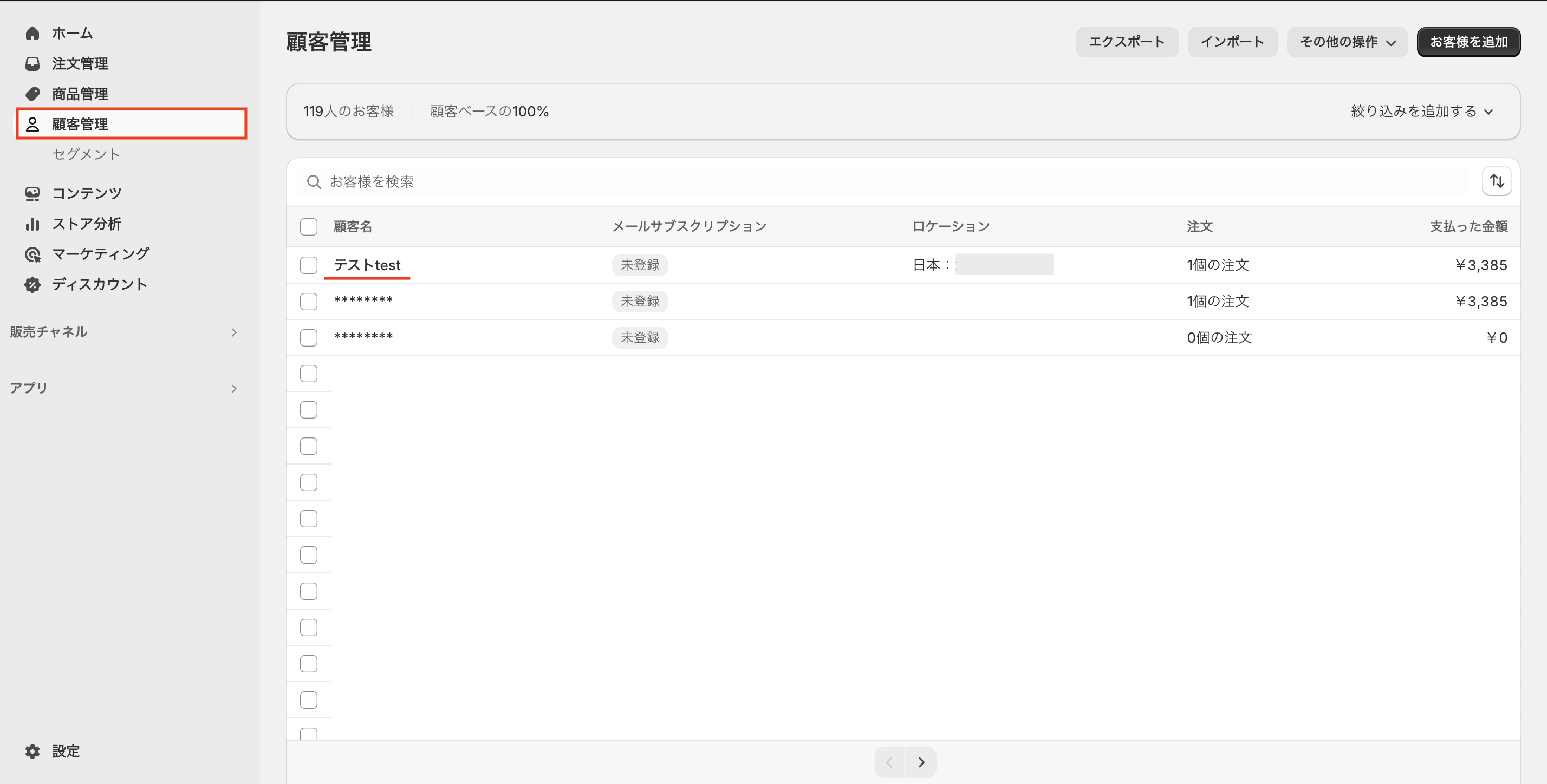Viewport: 1547px width, 784px height.
Task: Click the marketing target icon
Action: pos(32,254)
